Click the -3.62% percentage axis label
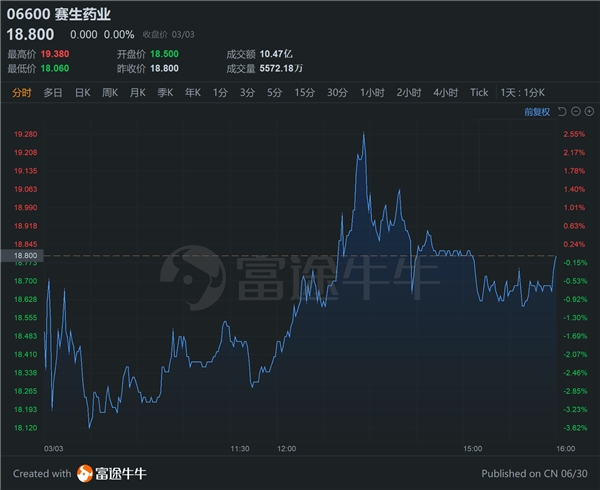The width and height of the screenshot is (600, 490). [x=575, y=428]
